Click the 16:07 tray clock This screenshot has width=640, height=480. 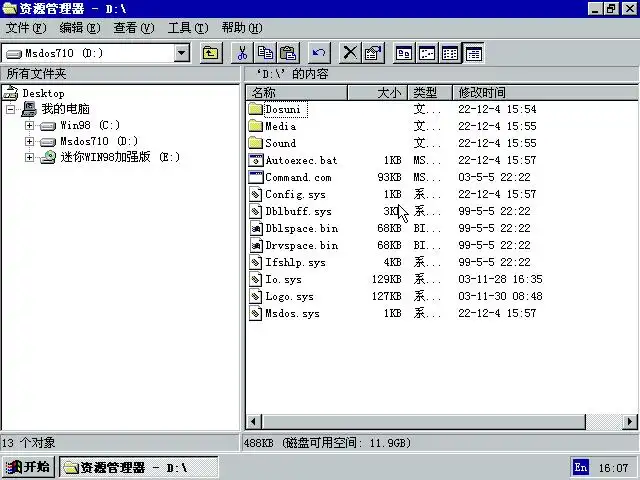pos(613,468)
